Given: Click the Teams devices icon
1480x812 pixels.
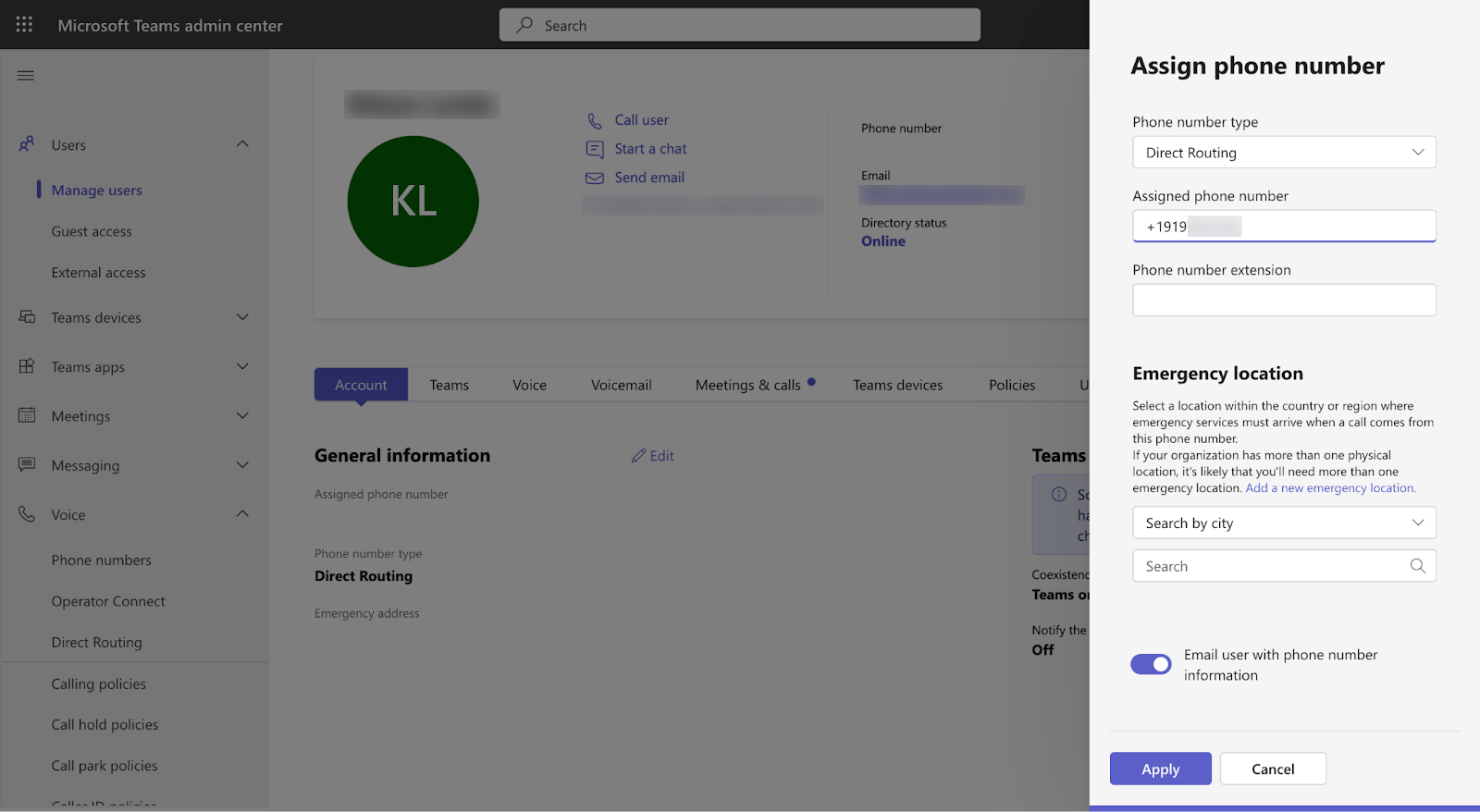Looking at the screenshot, I should tap(27, 316).
